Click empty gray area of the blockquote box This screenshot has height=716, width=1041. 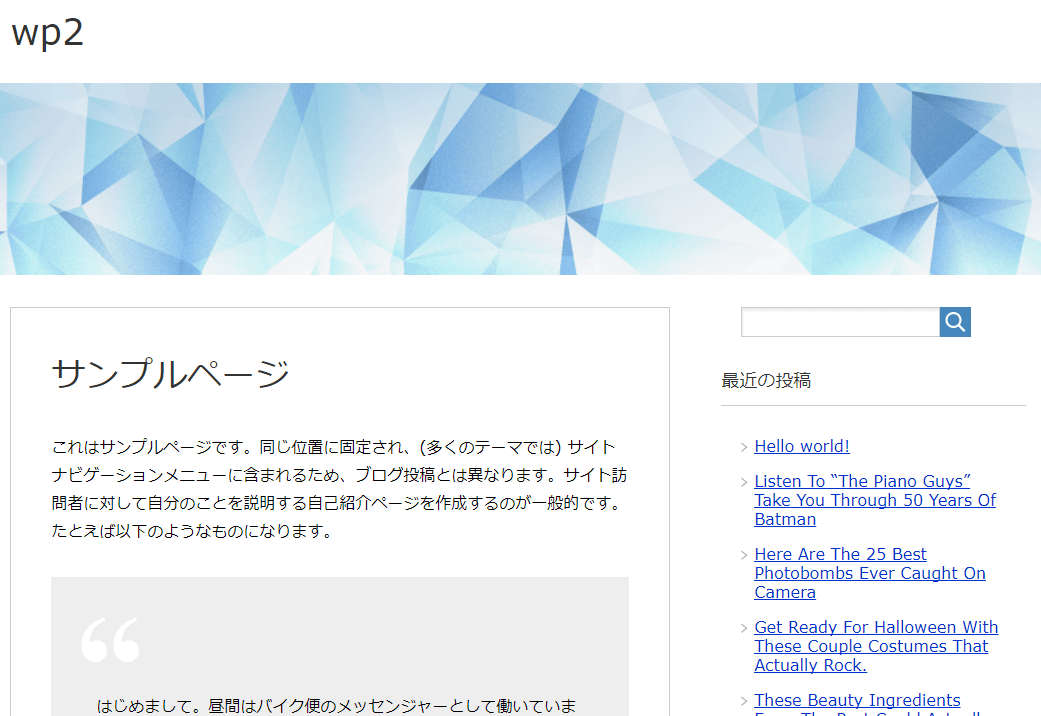pyautogui.click(x=400, y=630)
